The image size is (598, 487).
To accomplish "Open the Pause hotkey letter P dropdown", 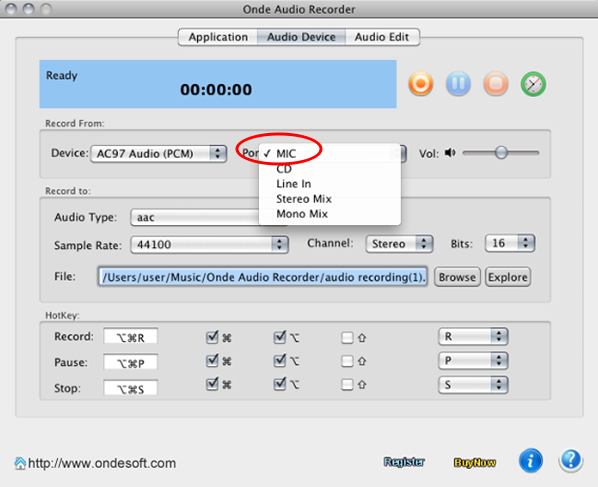I will 473,360.
